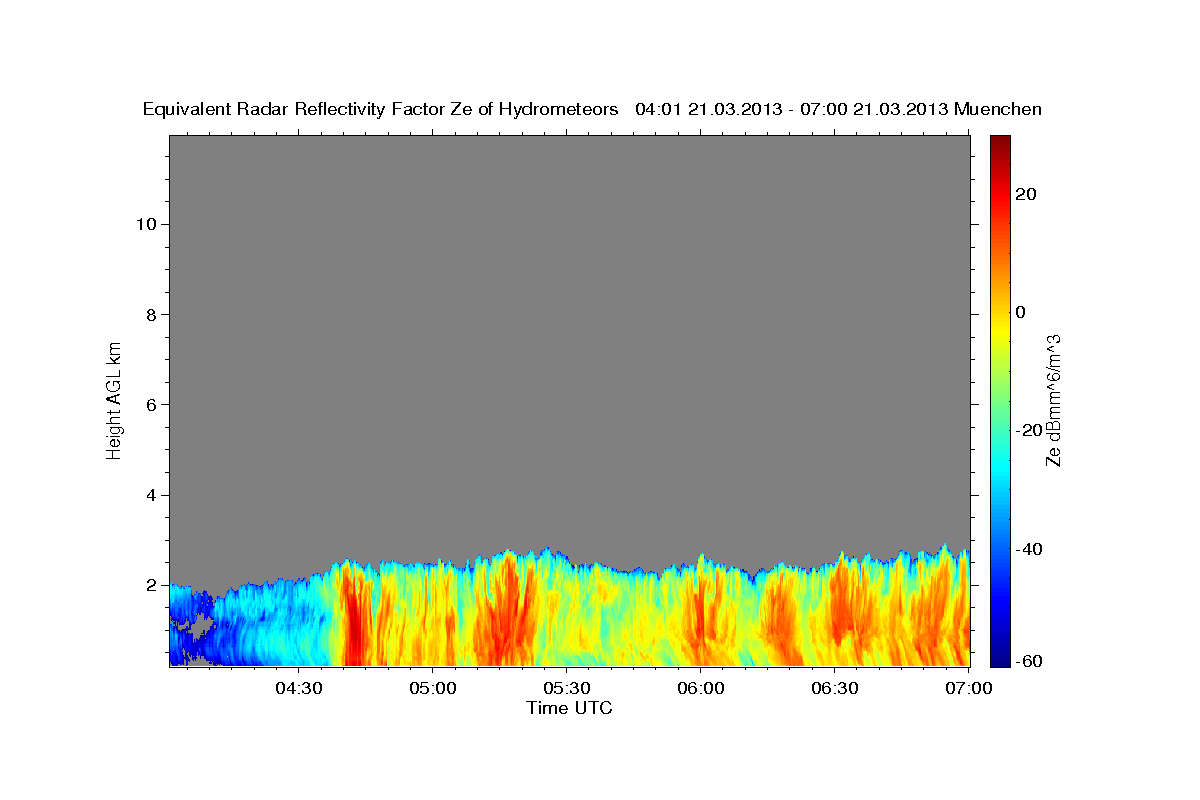Click the red reflectivity column near 04:45

click(354, 620)
